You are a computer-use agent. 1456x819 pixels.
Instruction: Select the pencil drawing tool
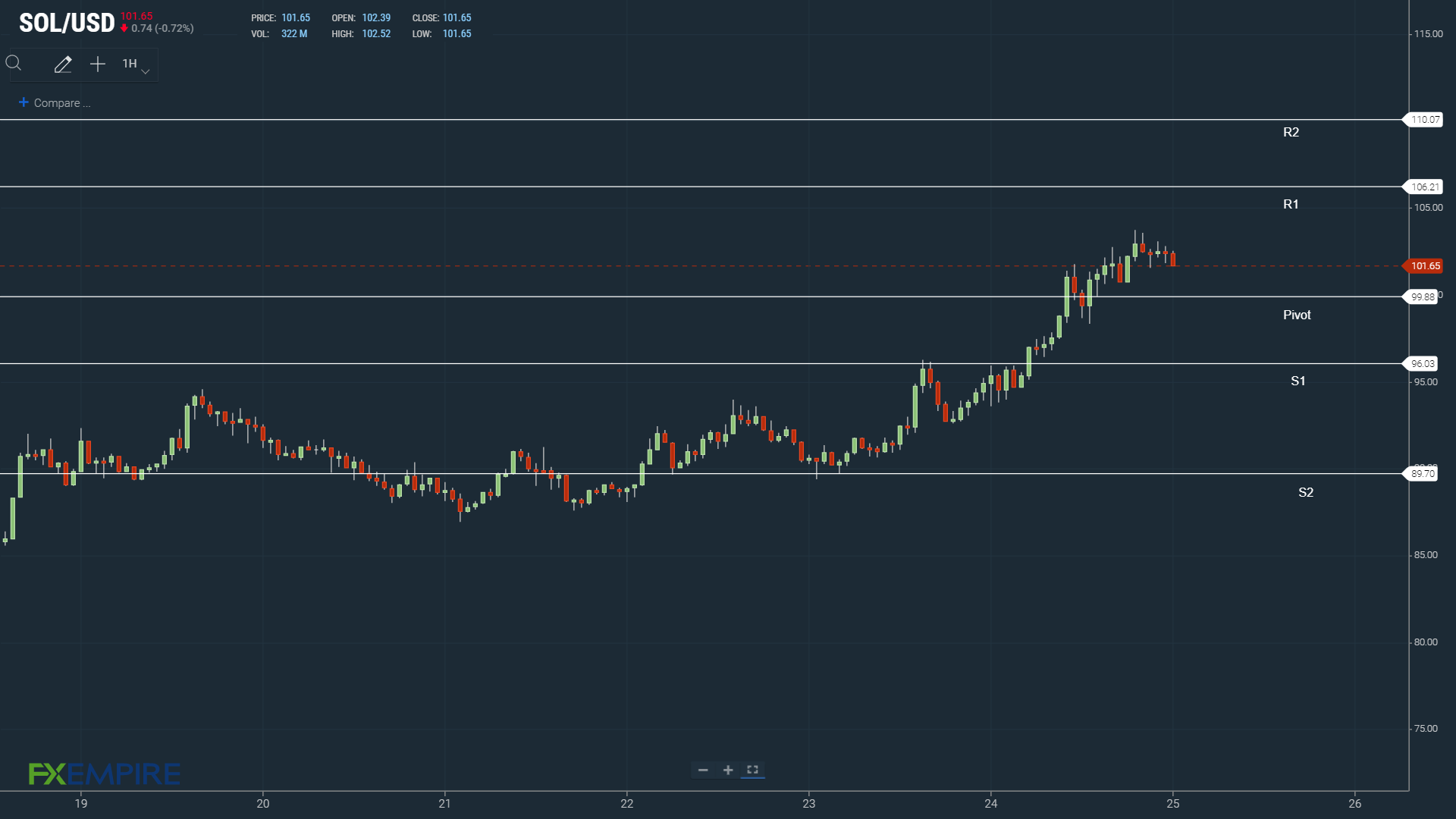click(x=63, y=64)
